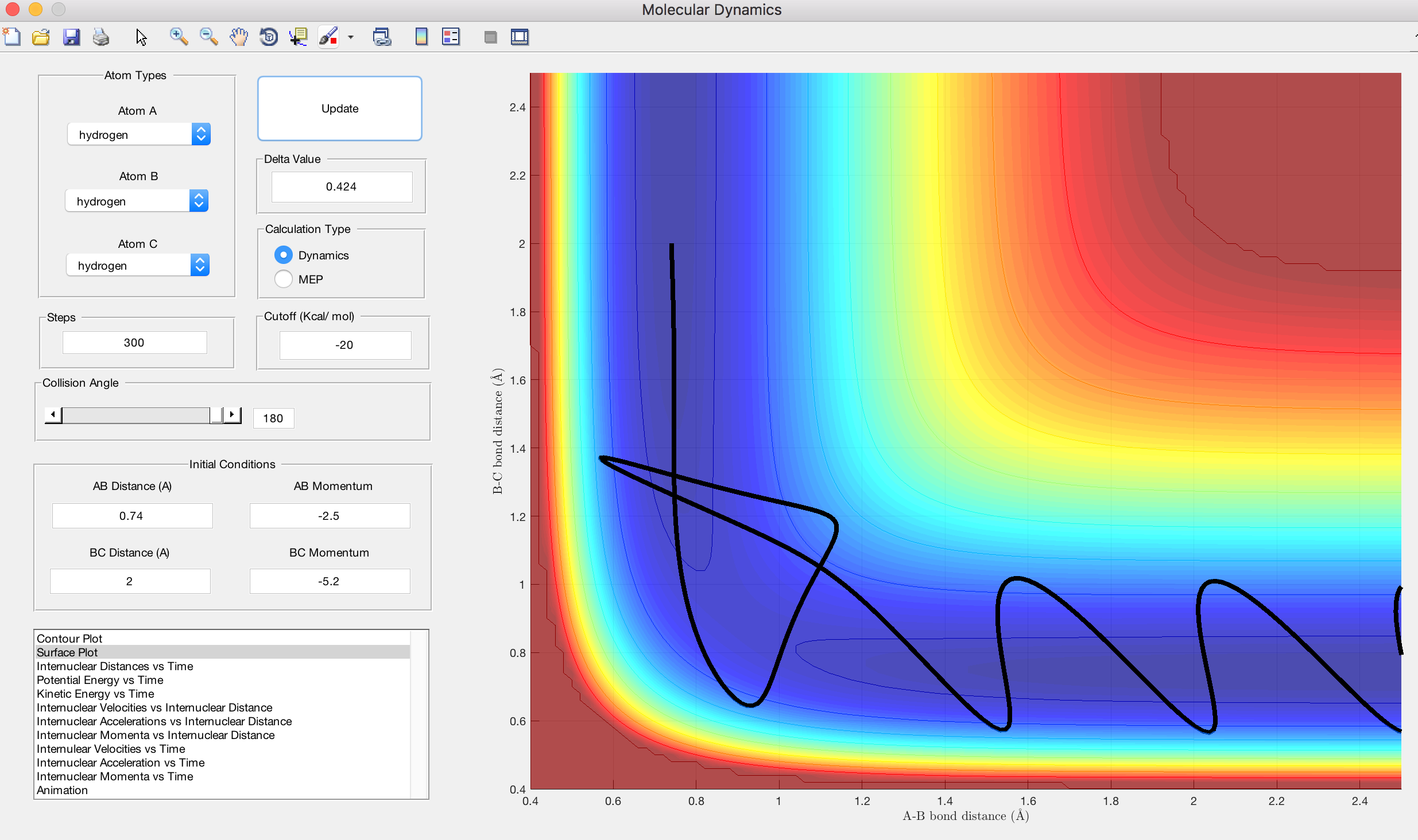Click the Data Cursor tool icon
The height and width of the screenshot is (840, 1418).
[x=298, y=37]
